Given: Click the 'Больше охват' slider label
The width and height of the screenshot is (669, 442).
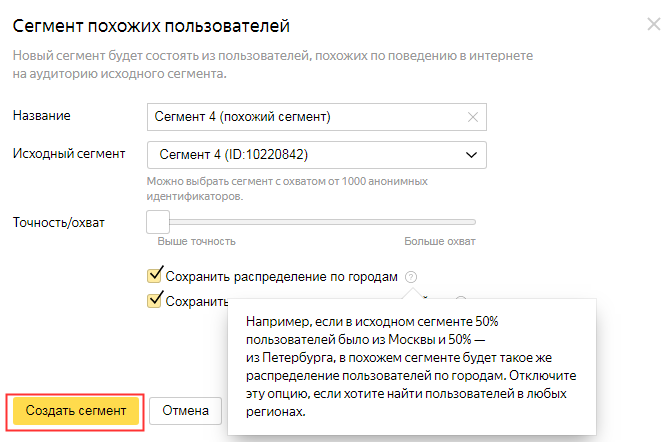Looking at the screenshot, I should [x=439, y=241].
